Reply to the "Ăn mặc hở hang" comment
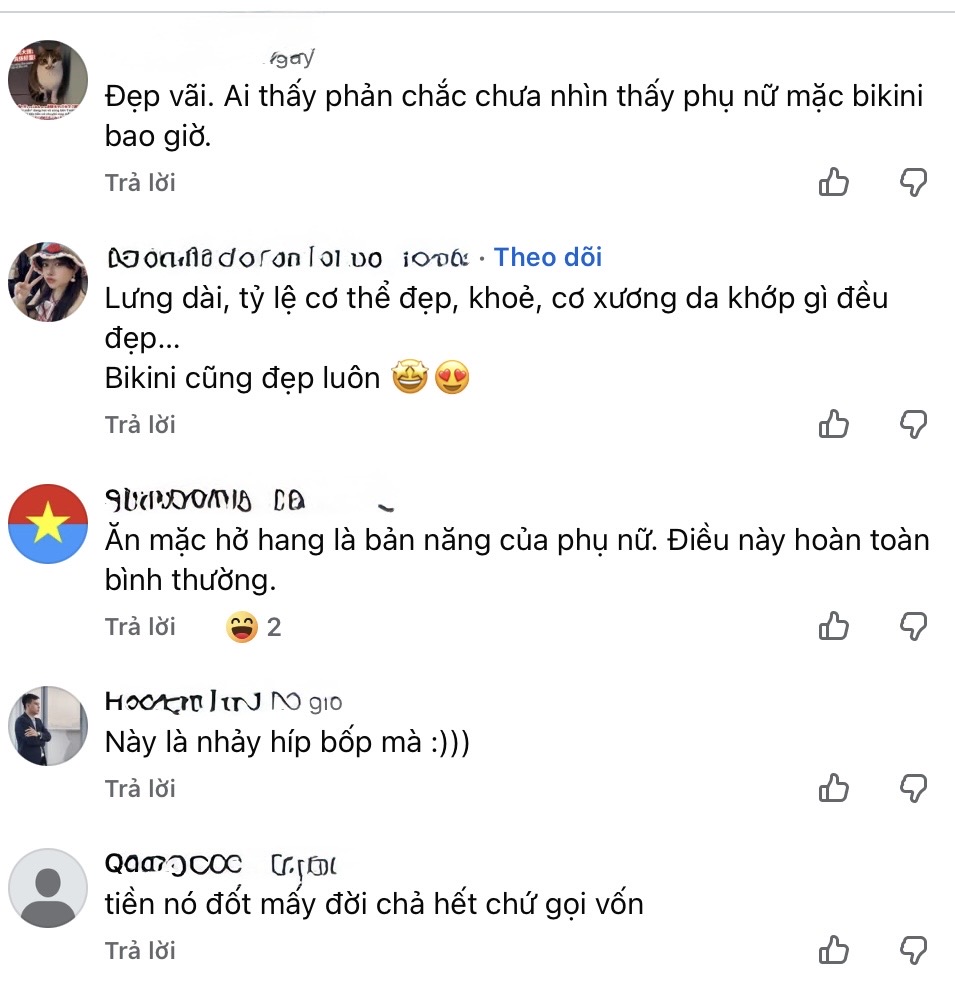Image resolution: width=955 pixels, height=996 pixels. click(x=140, y=627)
